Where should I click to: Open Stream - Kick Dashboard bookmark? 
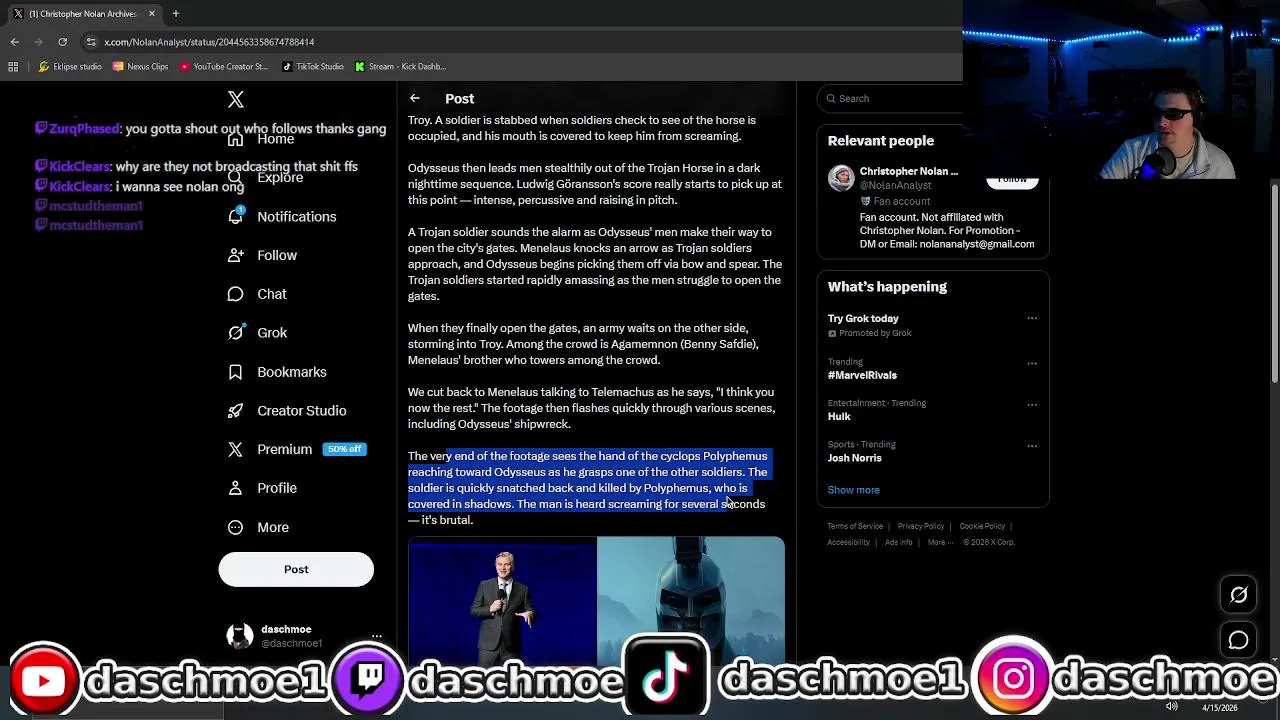[400, 67]
